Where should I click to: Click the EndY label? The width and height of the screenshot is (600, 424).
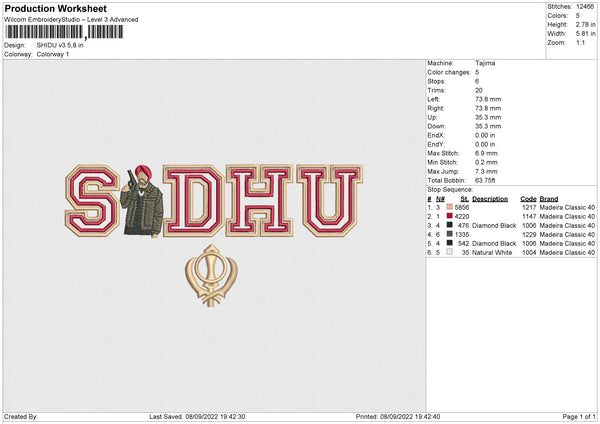[x=436, y=144]
